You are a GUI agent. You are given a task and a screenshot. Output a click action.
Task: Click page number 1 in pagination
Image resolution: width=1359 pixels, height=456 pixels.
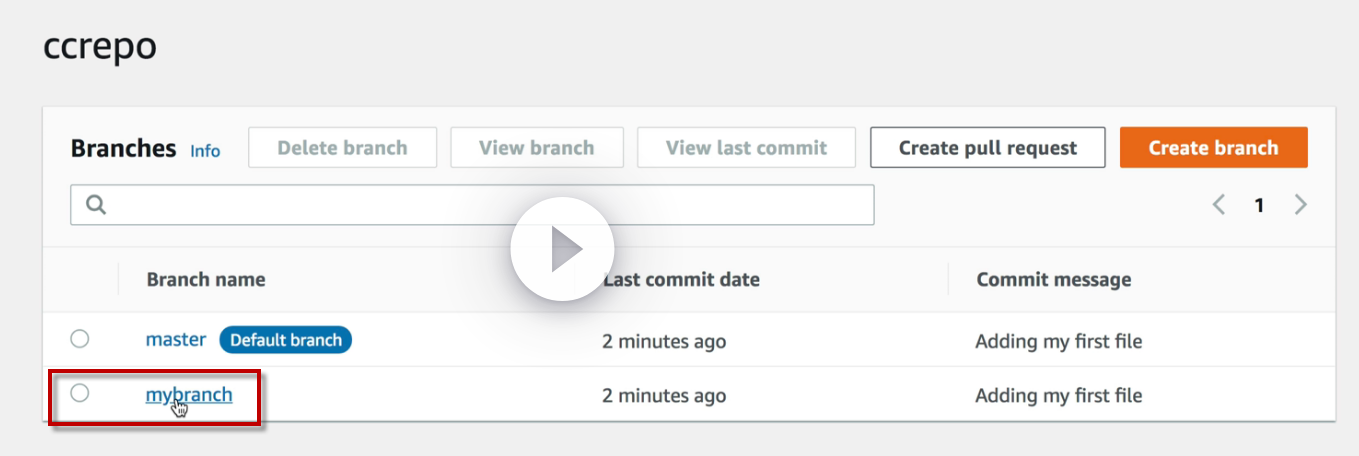tap(1259, 205)
